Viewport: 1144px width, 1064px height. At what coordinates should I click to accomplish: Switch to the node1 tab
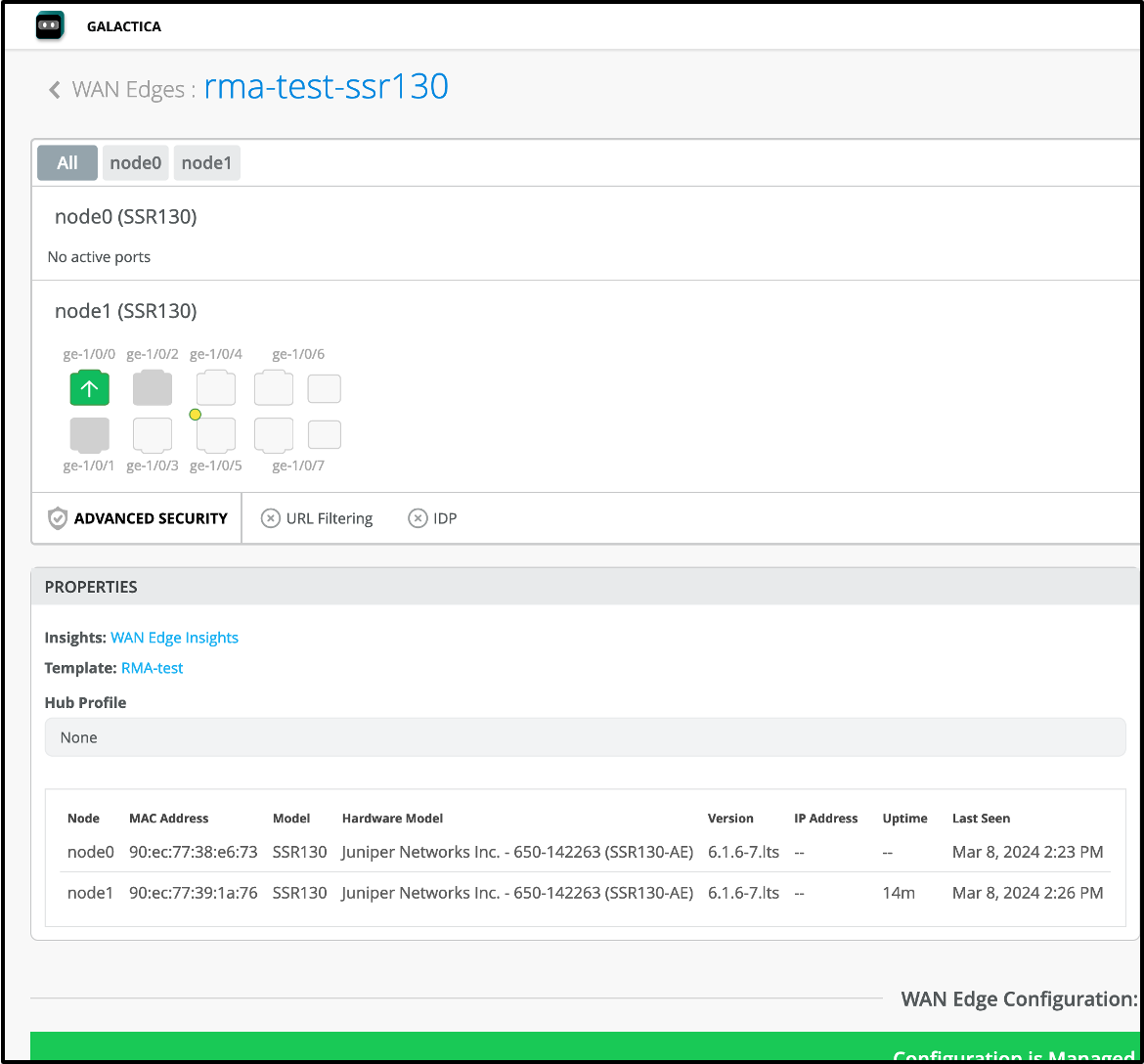(x=206, y=163)
